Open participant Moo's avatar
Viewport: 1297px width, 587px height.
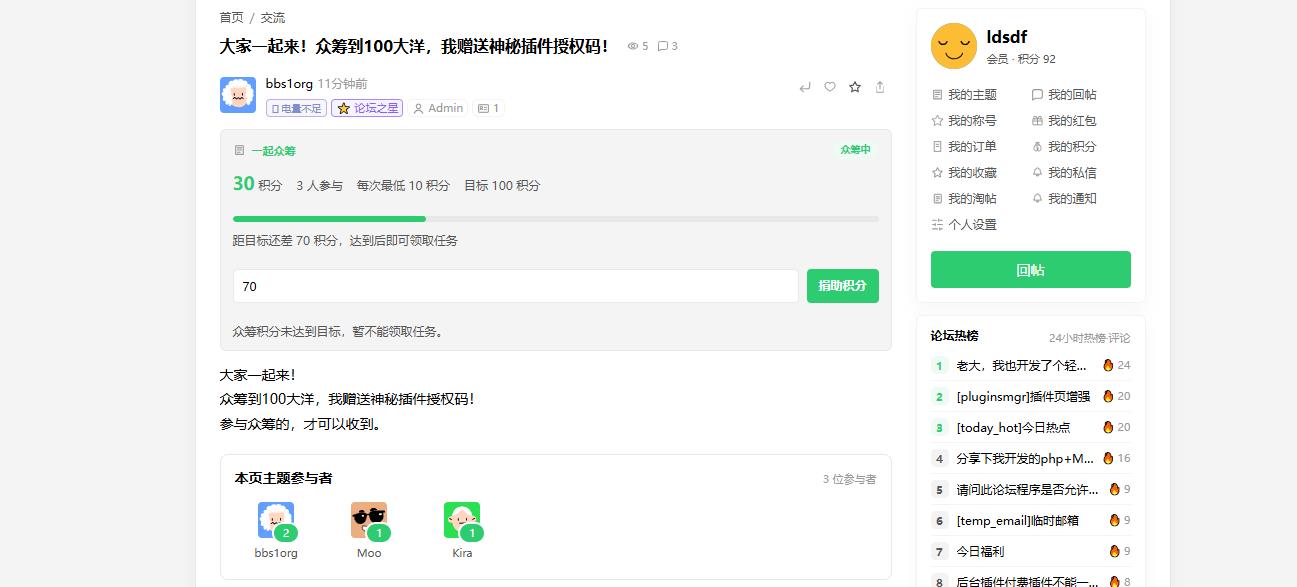(x=369, y=520)
